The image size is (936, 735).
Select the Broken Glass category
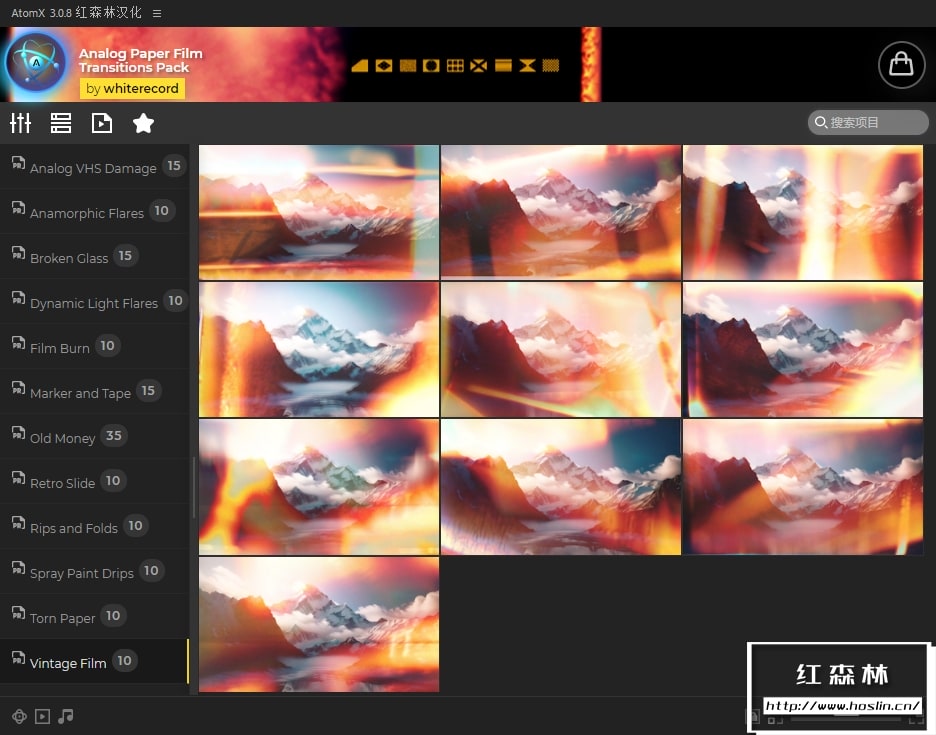94,256
